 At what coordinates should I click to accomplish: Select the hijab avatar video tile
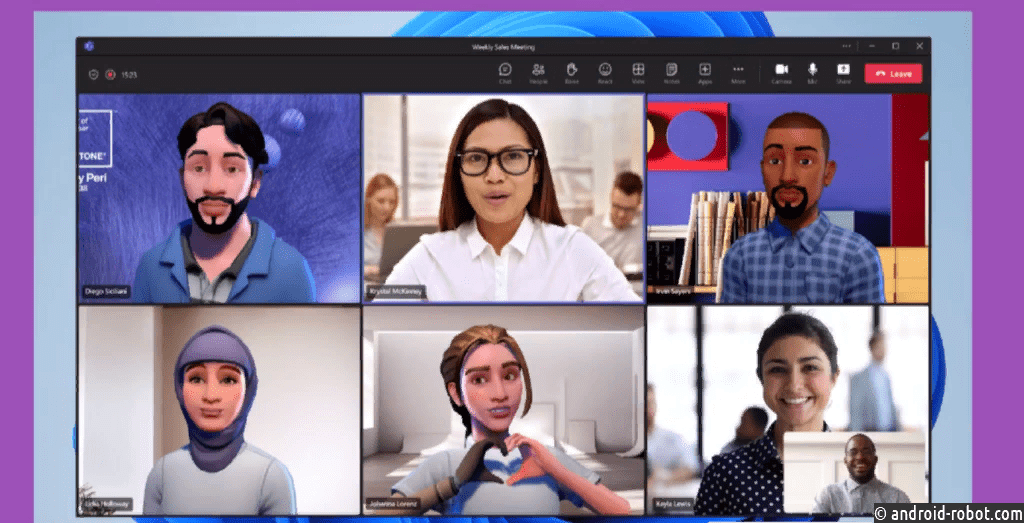click(219, 410)
